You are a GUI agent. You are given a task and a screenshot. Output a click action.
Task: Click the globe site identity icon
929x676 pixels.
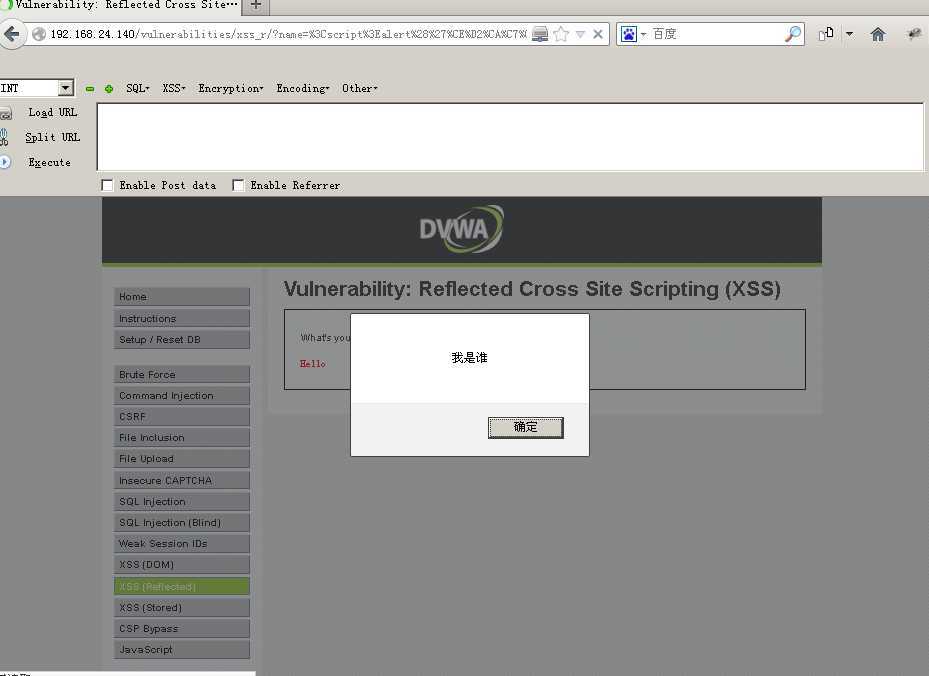39,34
